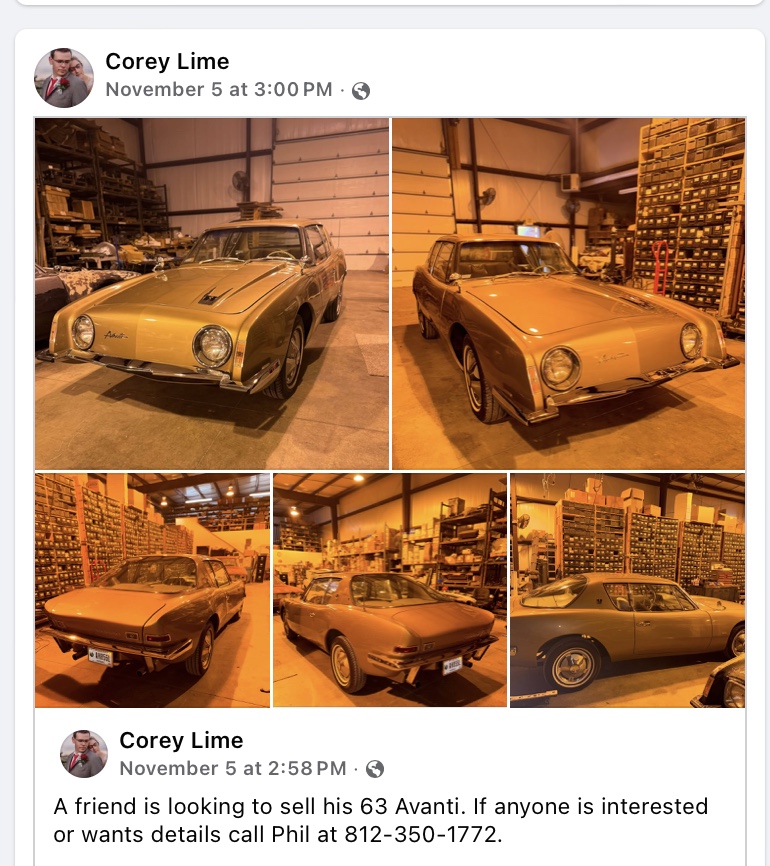View the bottom-left rear view Avanti photo
Image resolution: width=770 pixels, height=866 pixels.
click(x=152, y=590)
